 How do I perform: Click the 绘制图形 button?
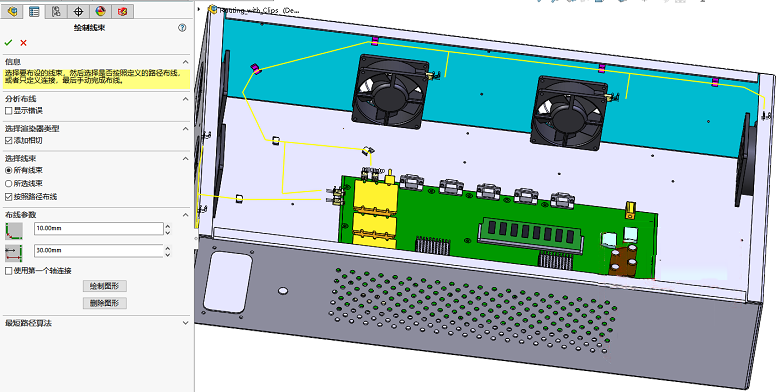click(x=104, y=286)
